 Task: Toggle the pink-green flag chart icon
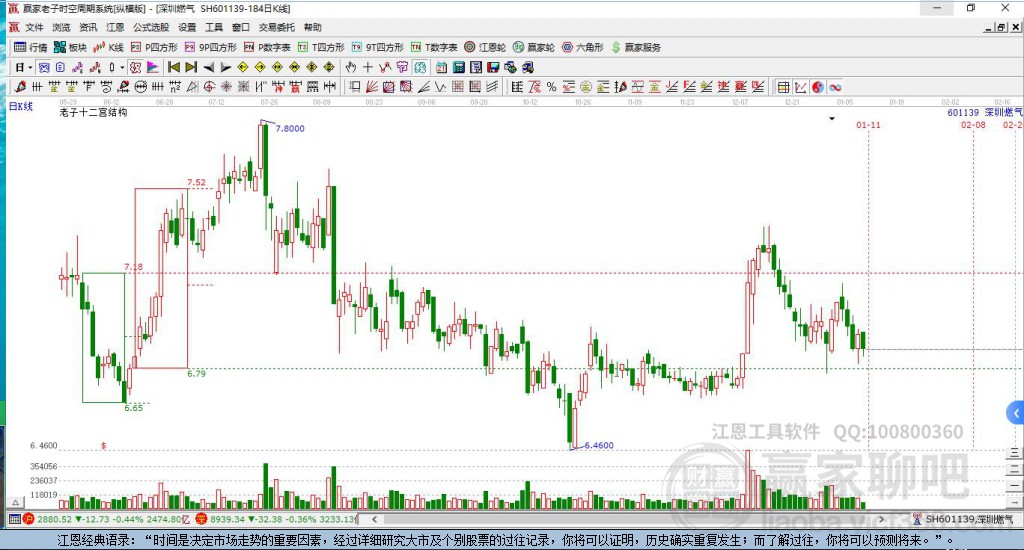153,67
